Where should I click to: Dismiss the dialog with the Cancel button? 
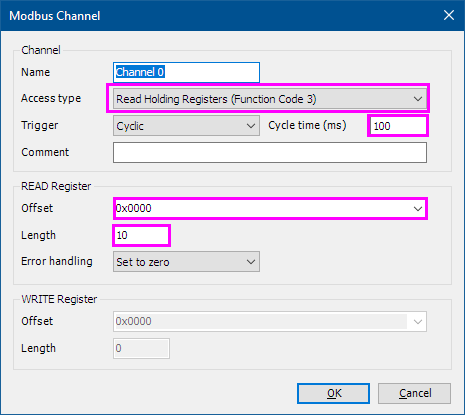tap(414, 393)
